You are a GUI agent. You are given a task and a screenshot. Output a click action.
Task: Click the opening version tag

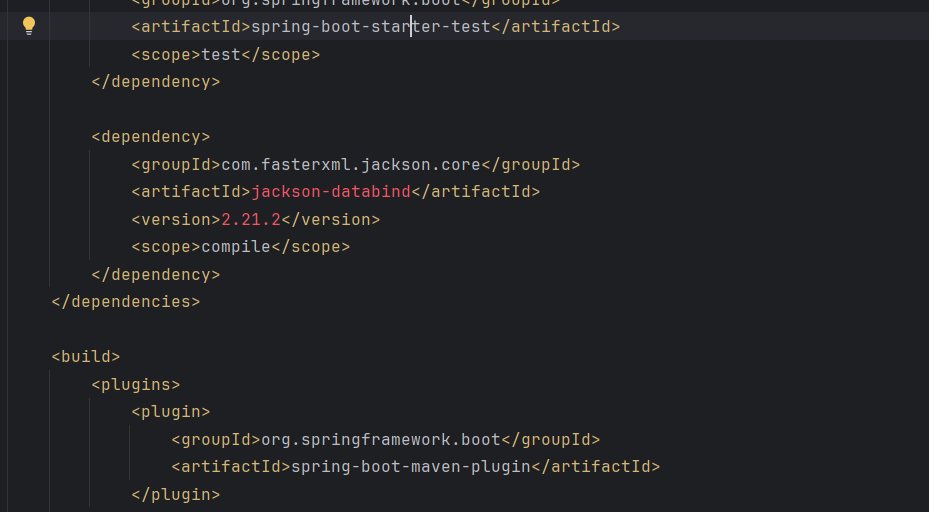[x=175, y=220]
